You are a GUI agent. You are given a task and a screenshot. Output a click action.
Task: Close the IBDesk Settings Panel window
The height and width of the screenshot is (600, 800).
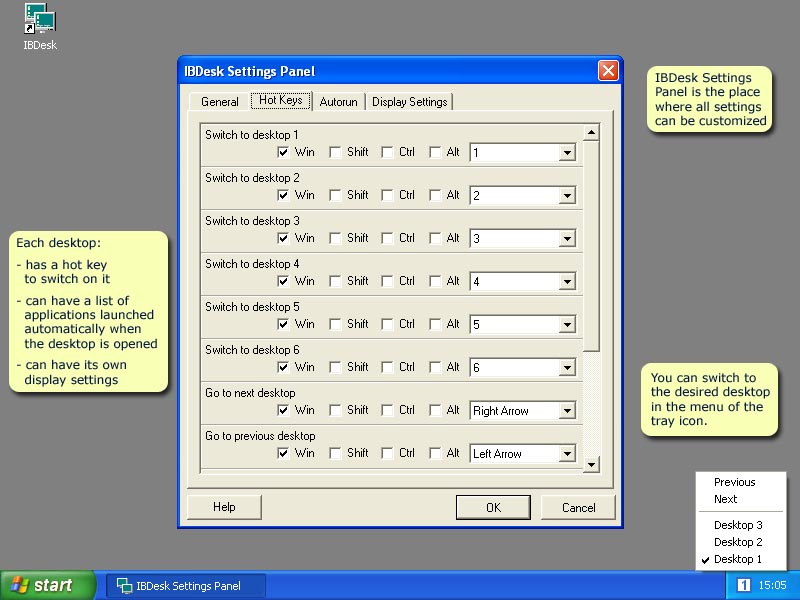608,71
